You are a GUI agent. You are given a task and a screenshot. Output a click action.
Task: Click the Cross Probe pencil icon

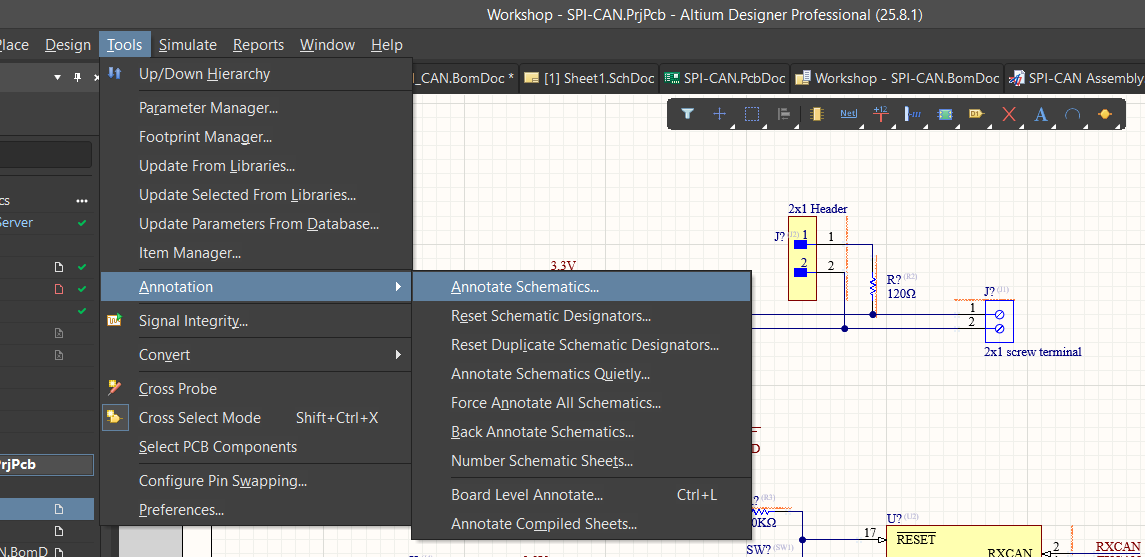115,388
